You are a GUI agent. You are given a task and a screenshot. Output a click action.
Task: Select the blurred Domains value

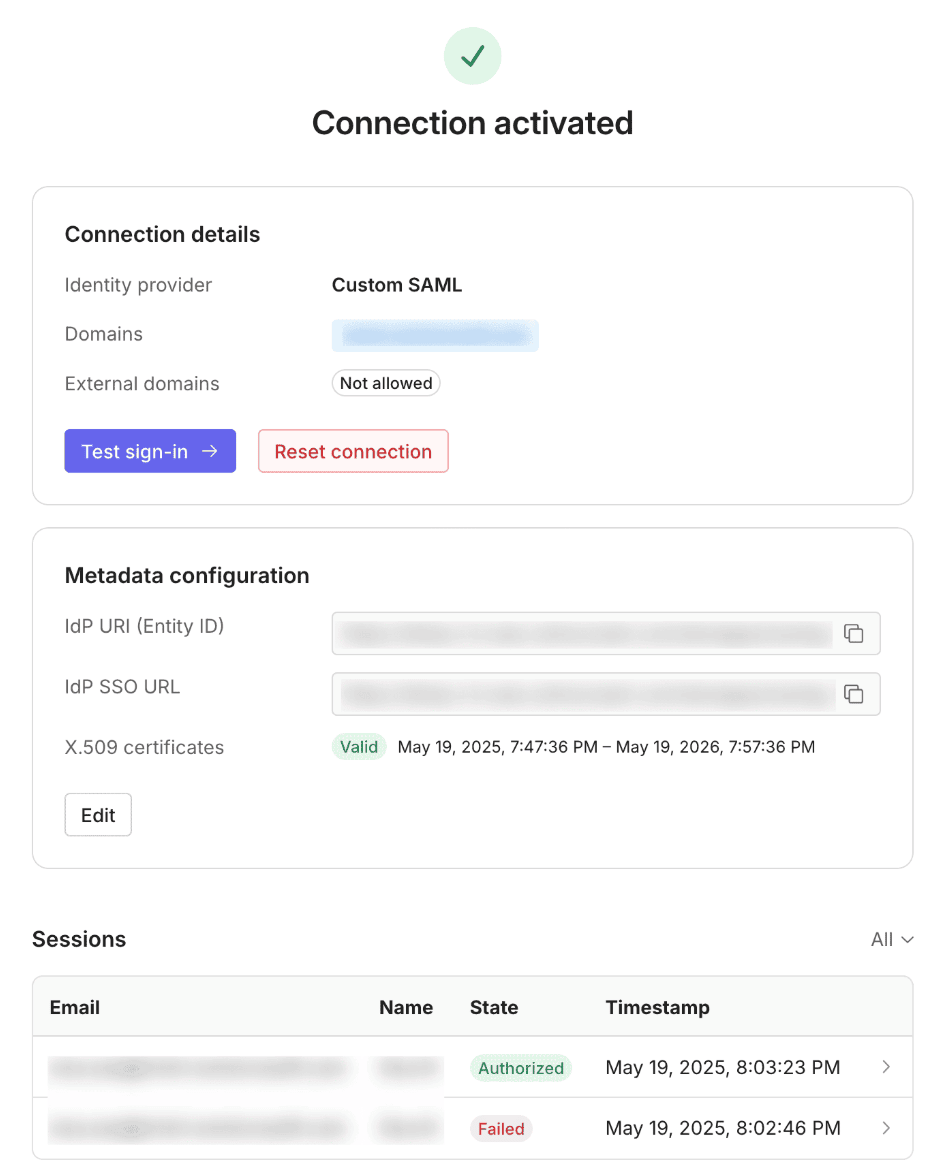point(434,335)
